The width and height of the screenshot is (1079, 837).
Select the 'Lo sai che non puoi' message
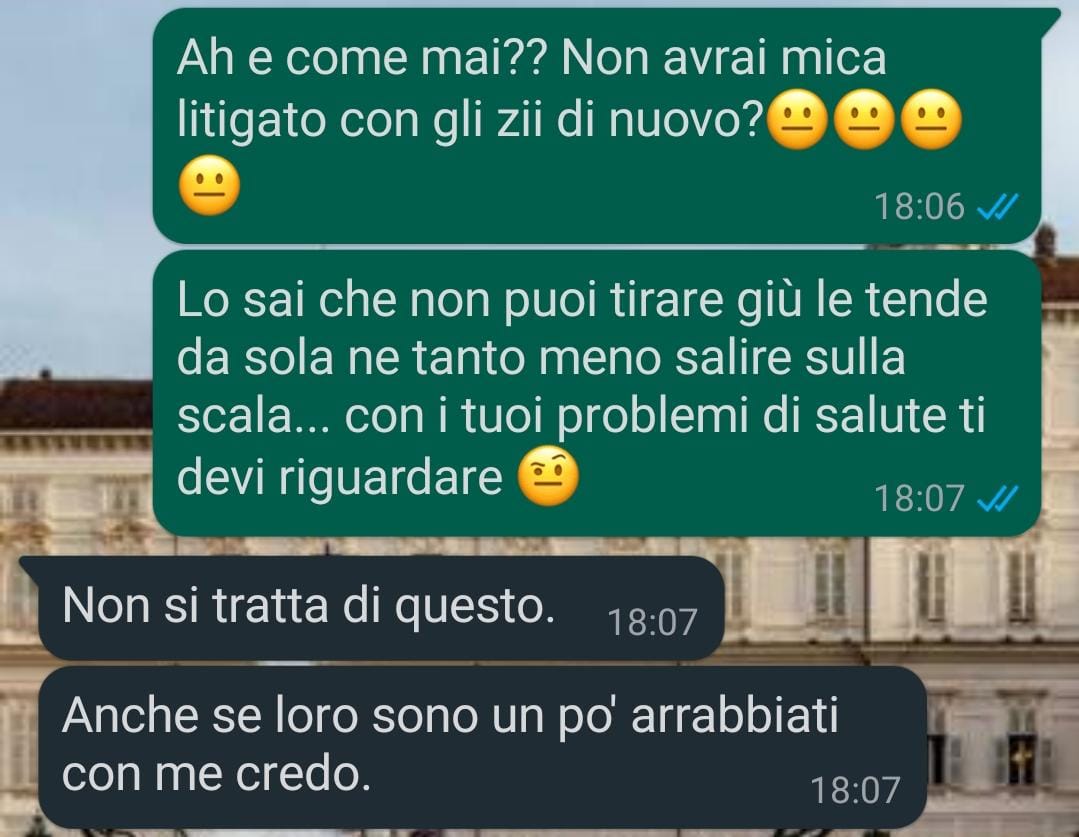point(596,393)
